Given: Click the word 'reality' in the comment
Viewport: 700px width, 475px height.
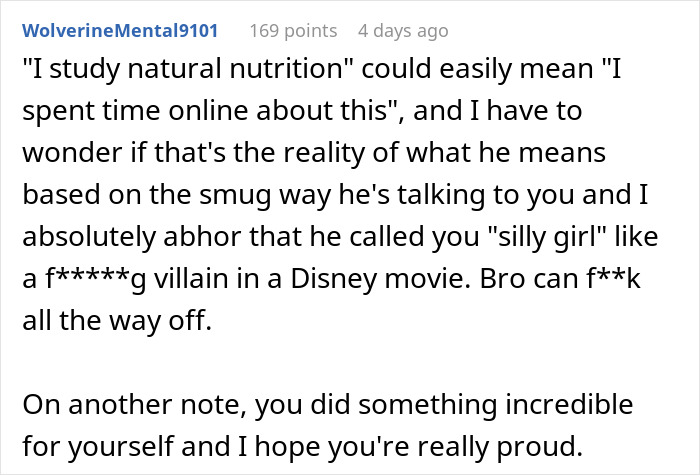Looking at the screenshot, I should (324, 152).
